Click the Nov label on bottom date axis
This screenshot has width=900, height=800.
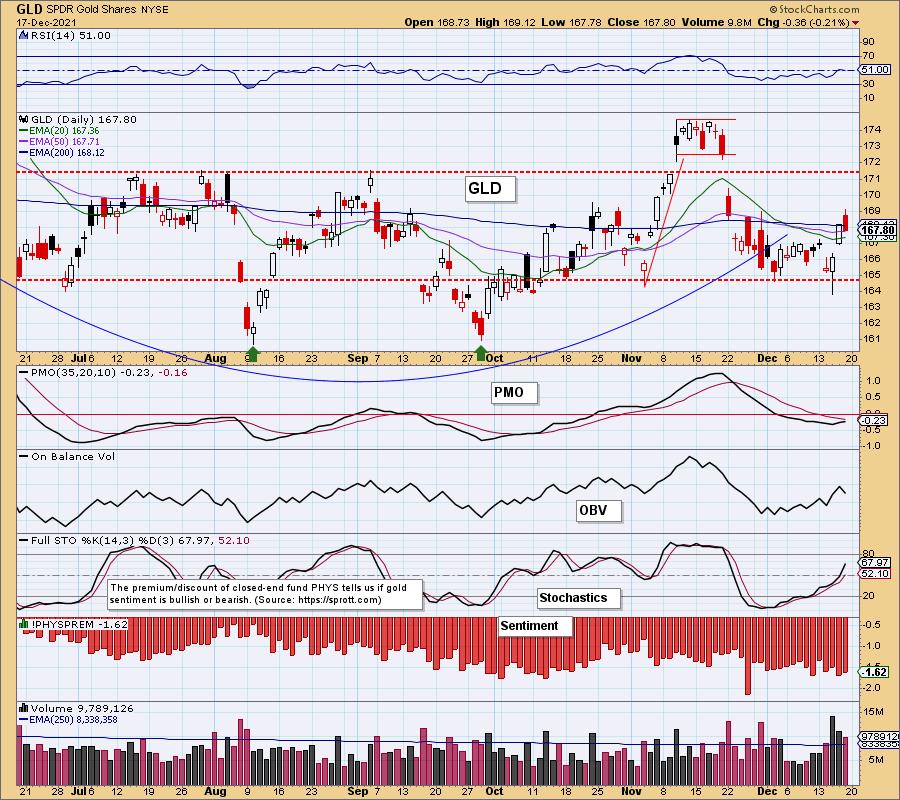(x=631, y=791)
